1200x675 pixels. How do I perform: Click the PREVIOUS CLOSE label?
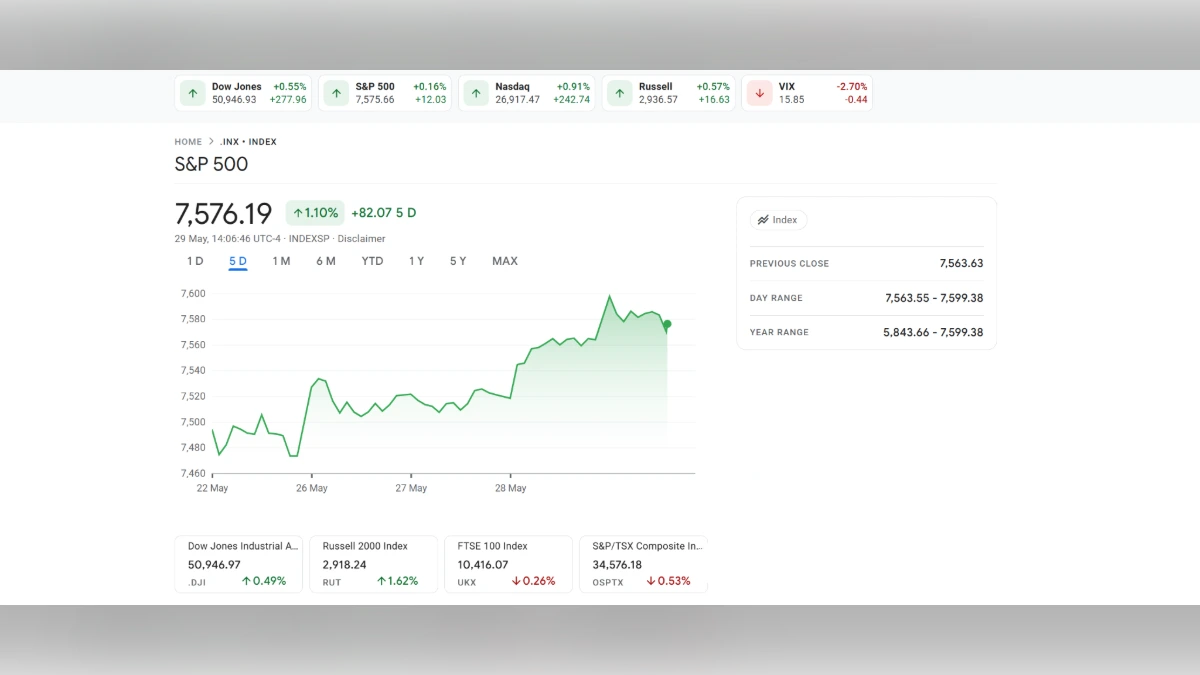tap(789, 264)
